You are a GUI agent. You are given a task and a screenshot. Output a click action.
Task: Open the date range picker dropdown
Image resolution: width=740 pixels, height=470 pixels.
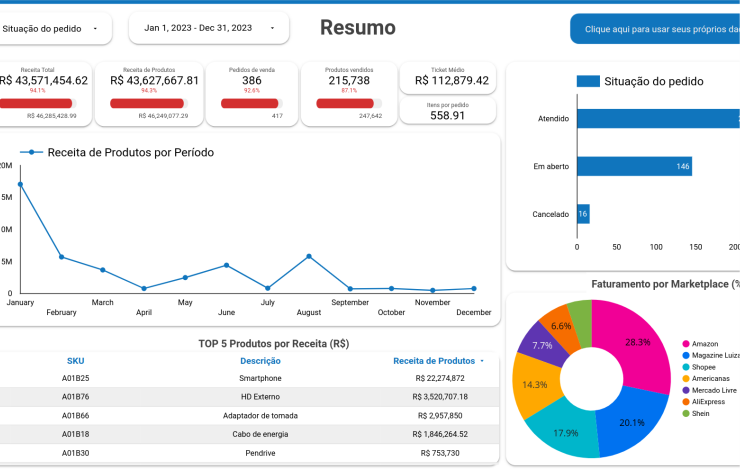tap(208, 29)
